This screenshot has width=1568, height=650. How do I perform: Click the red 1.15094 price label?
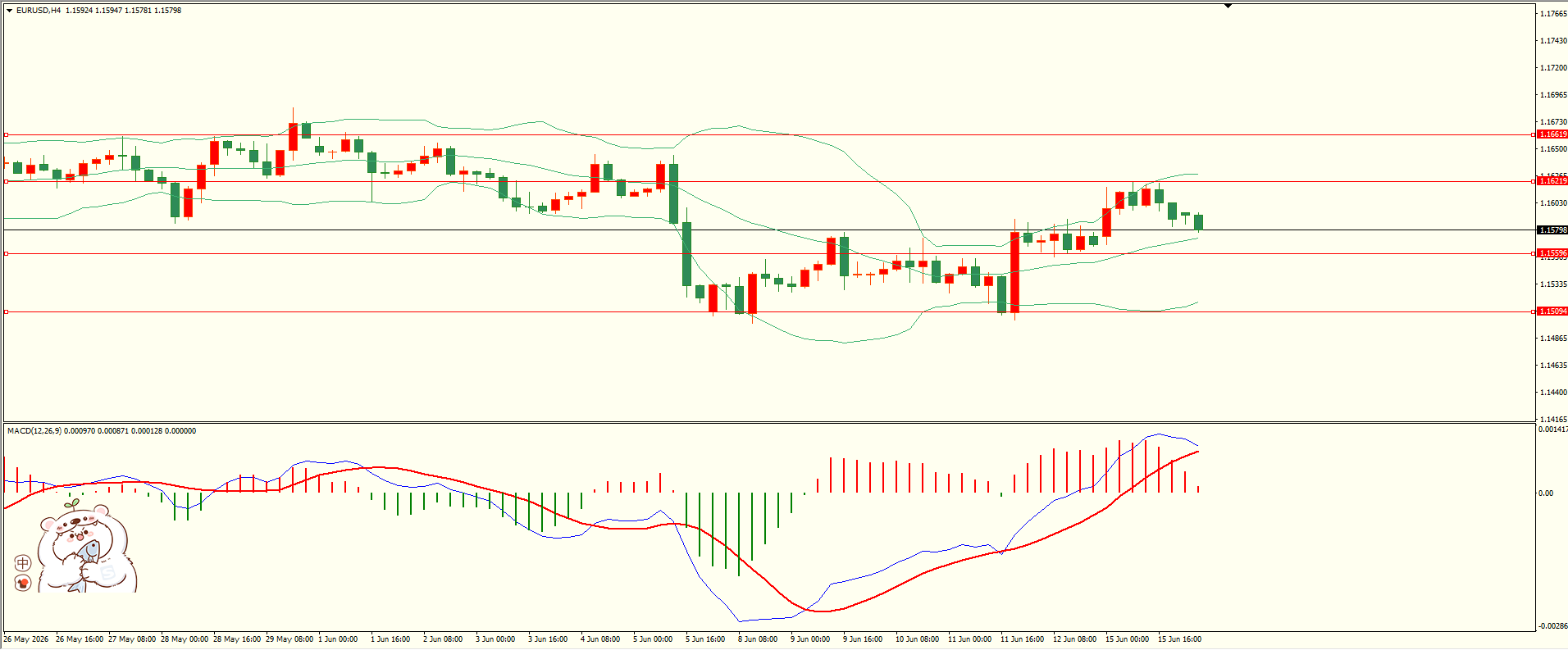tap(1552, 311)
